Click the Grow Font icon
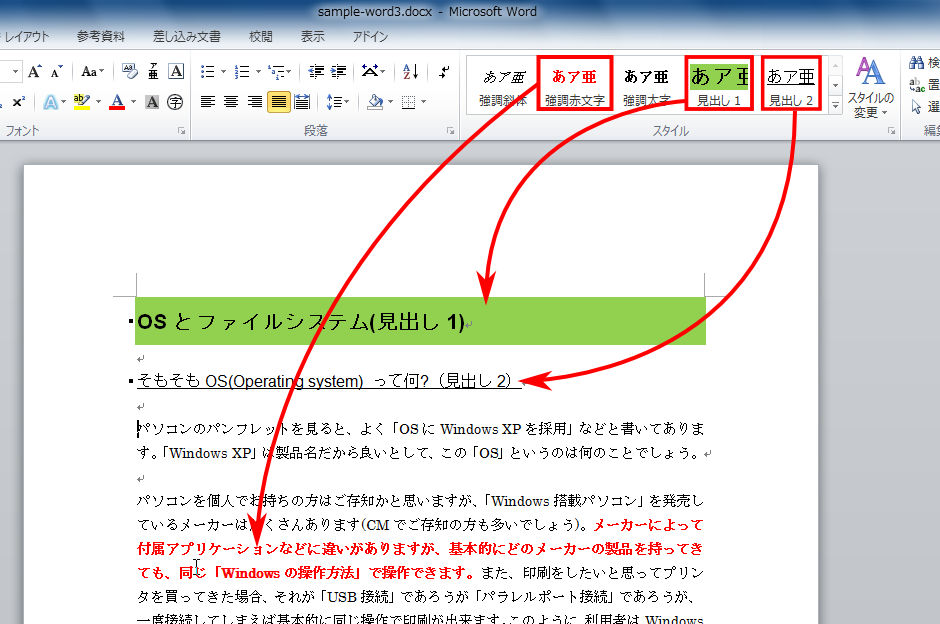Screen dimensions: 940x624 tap(34, 72)
